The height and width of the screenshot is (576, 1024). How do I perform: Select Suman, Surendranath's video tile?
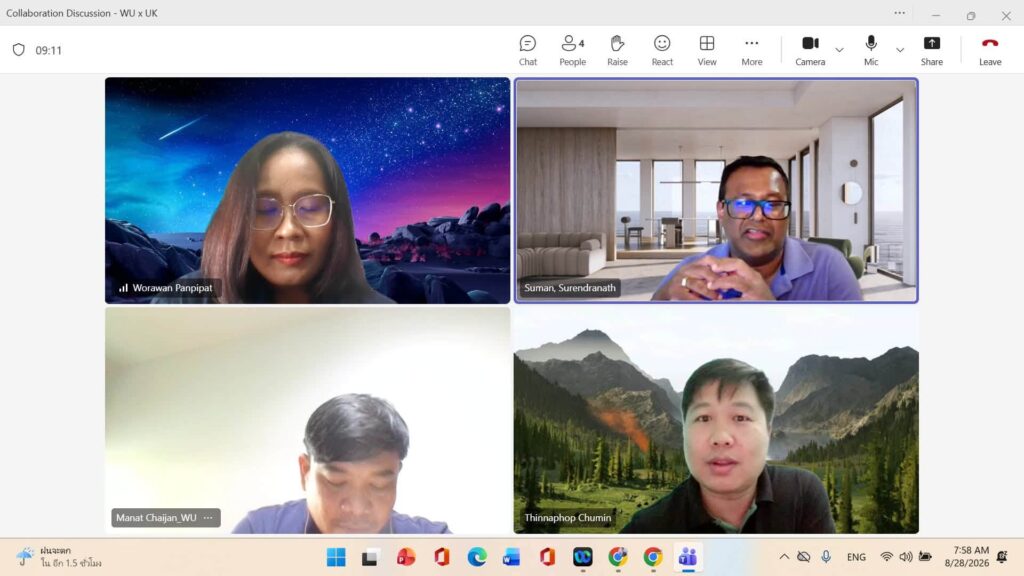coord(716,191)
